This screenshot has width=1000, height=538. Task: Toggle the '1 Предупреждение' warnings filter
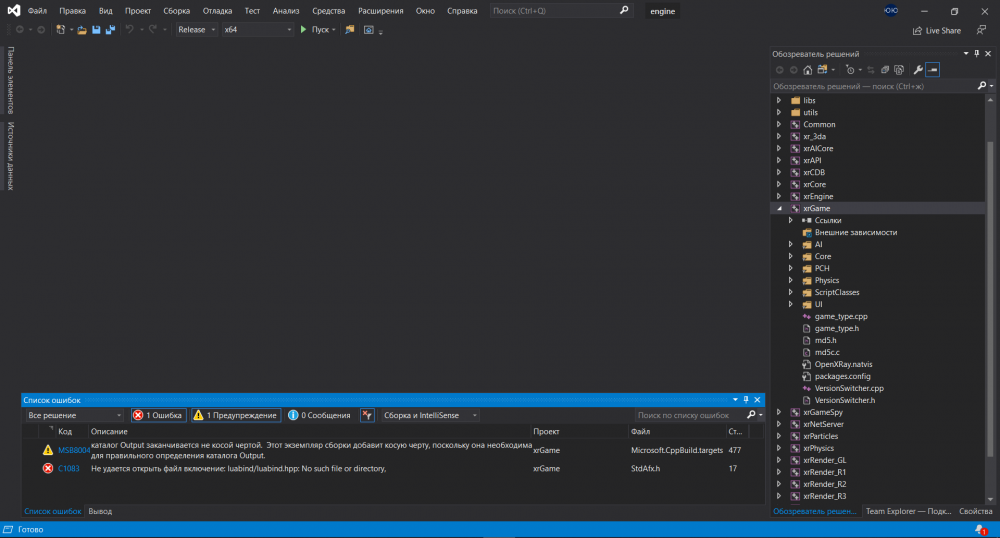[x=235, y=415]
